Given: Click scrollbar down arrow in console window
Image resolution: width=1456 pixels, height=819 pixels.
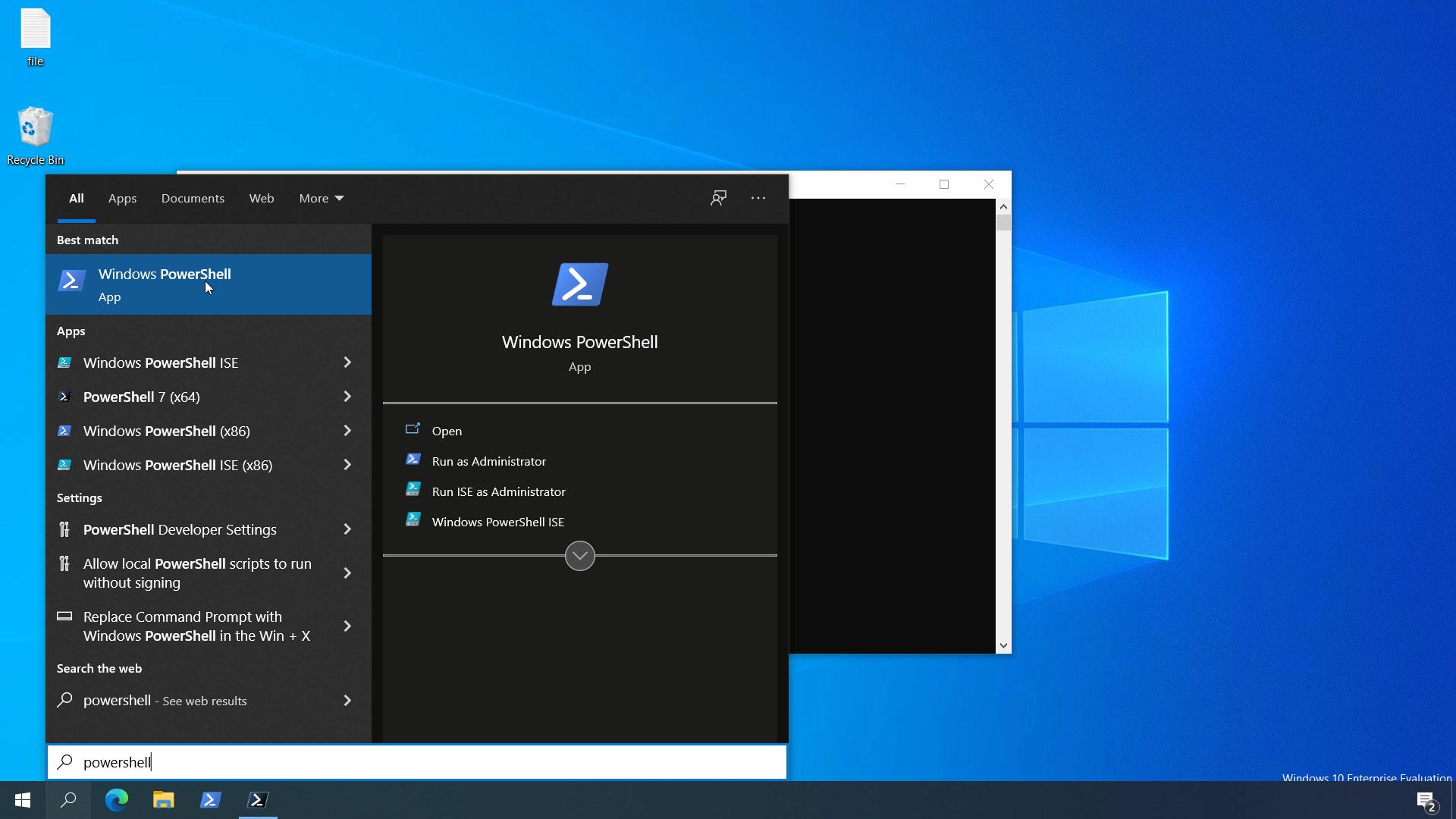Looking at the screenshot, I should click(x=1003, y=646).
